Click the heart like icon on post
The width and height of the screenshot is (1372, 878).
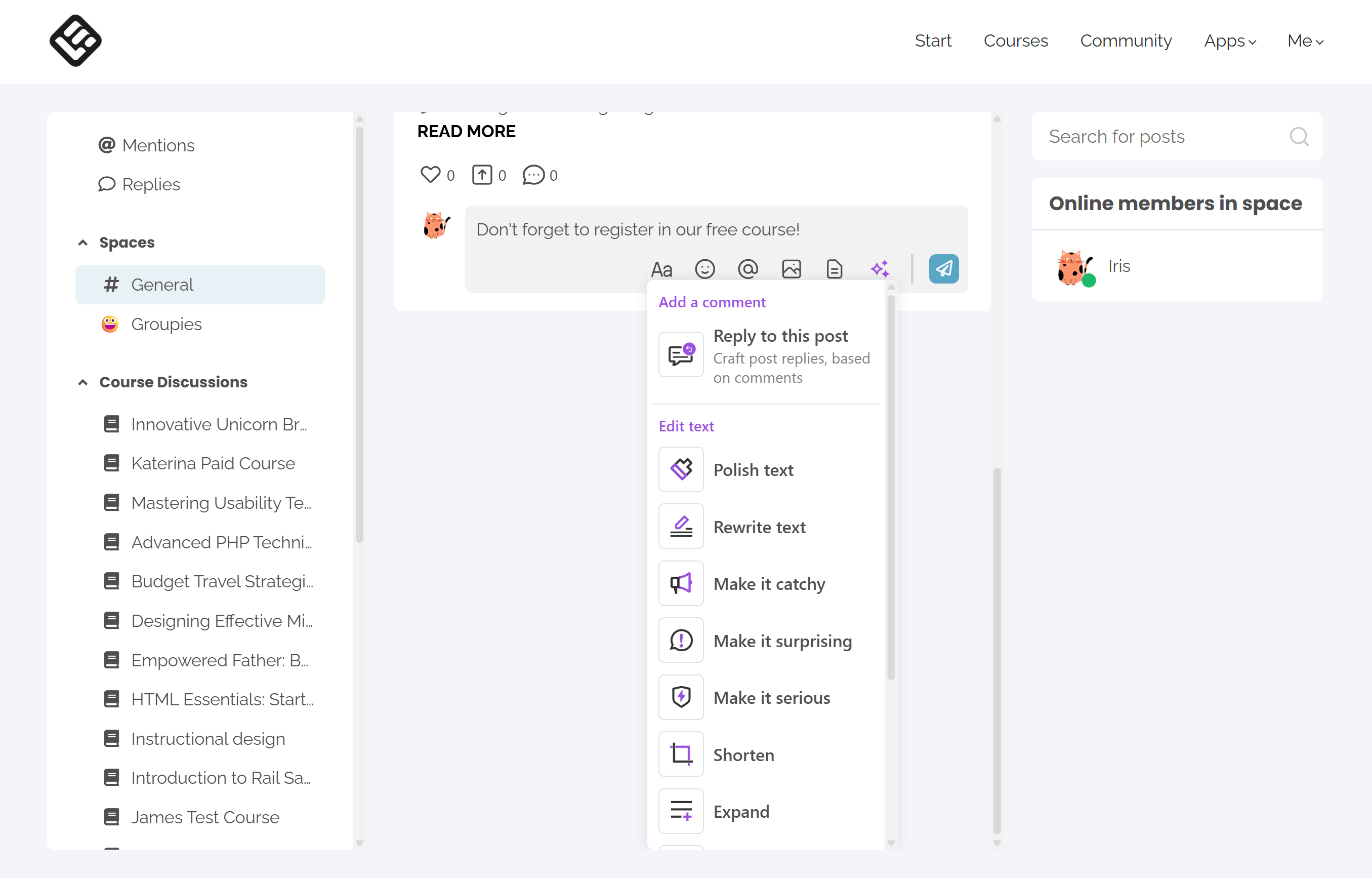[430, 175]
